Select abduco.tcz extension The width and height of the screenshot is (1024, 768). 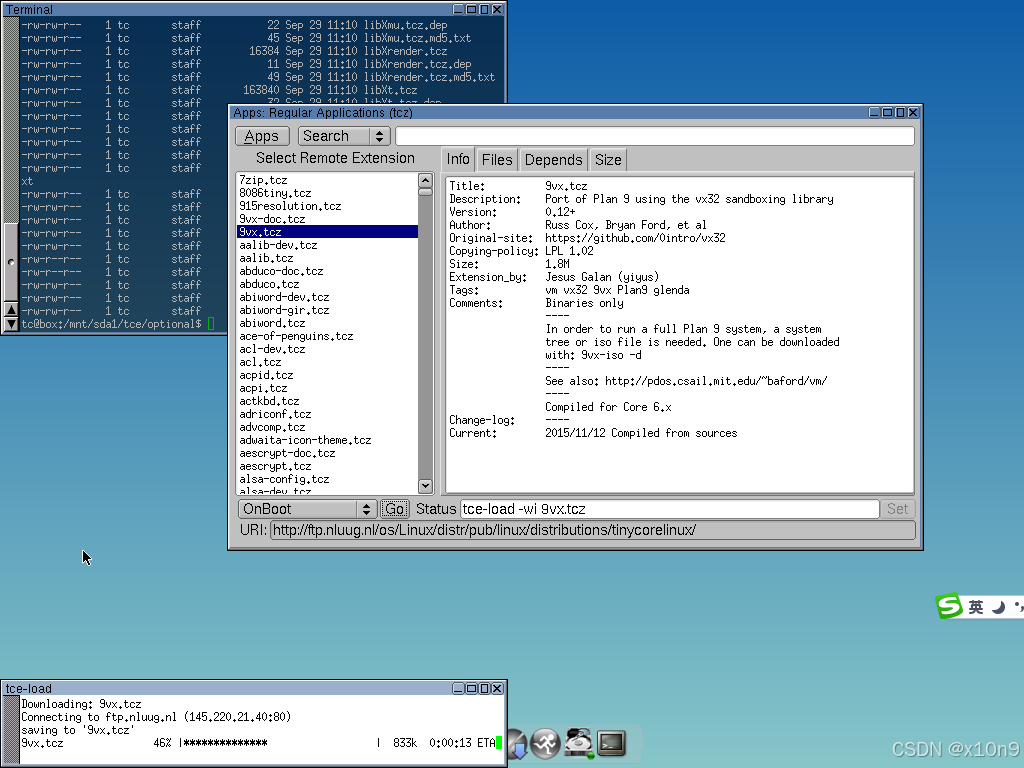point(327,284)
